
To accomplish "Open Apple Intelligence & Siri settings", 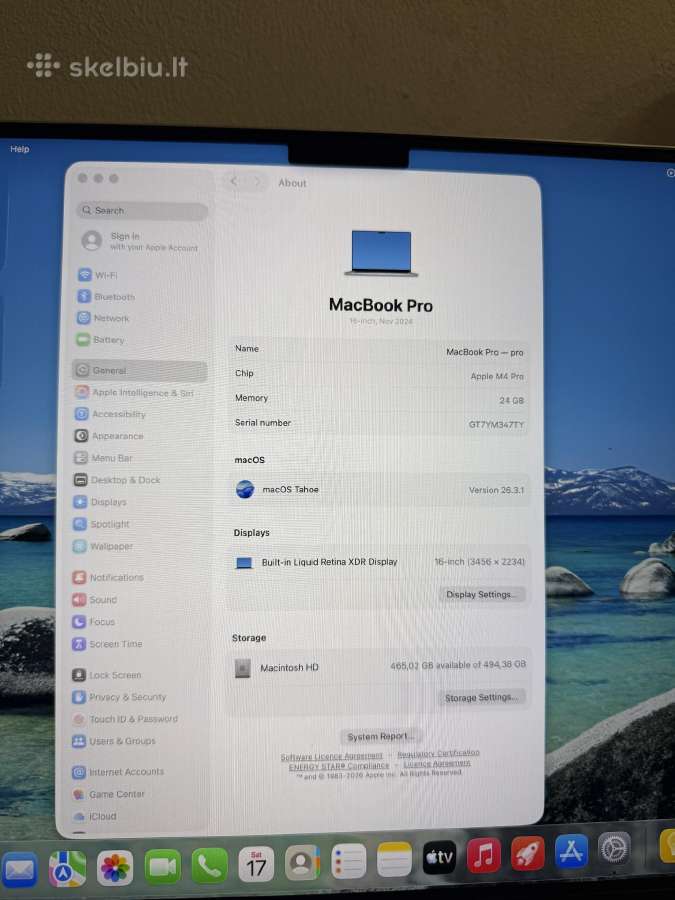I will [x=135, y=393].
